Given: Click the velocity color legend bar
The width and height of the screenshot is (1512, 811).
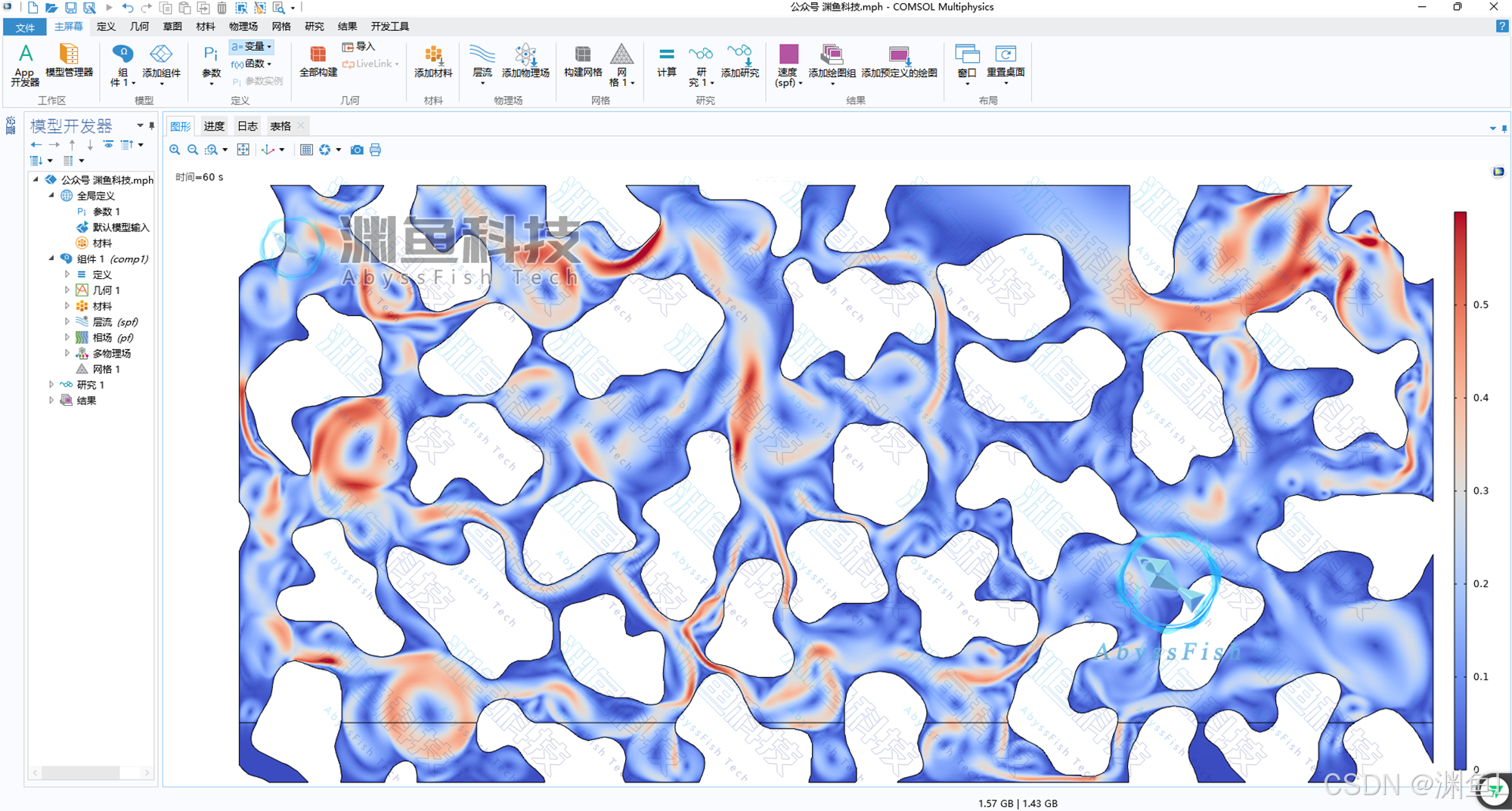Looking at the screenshot, I should tap(1460, 491).
